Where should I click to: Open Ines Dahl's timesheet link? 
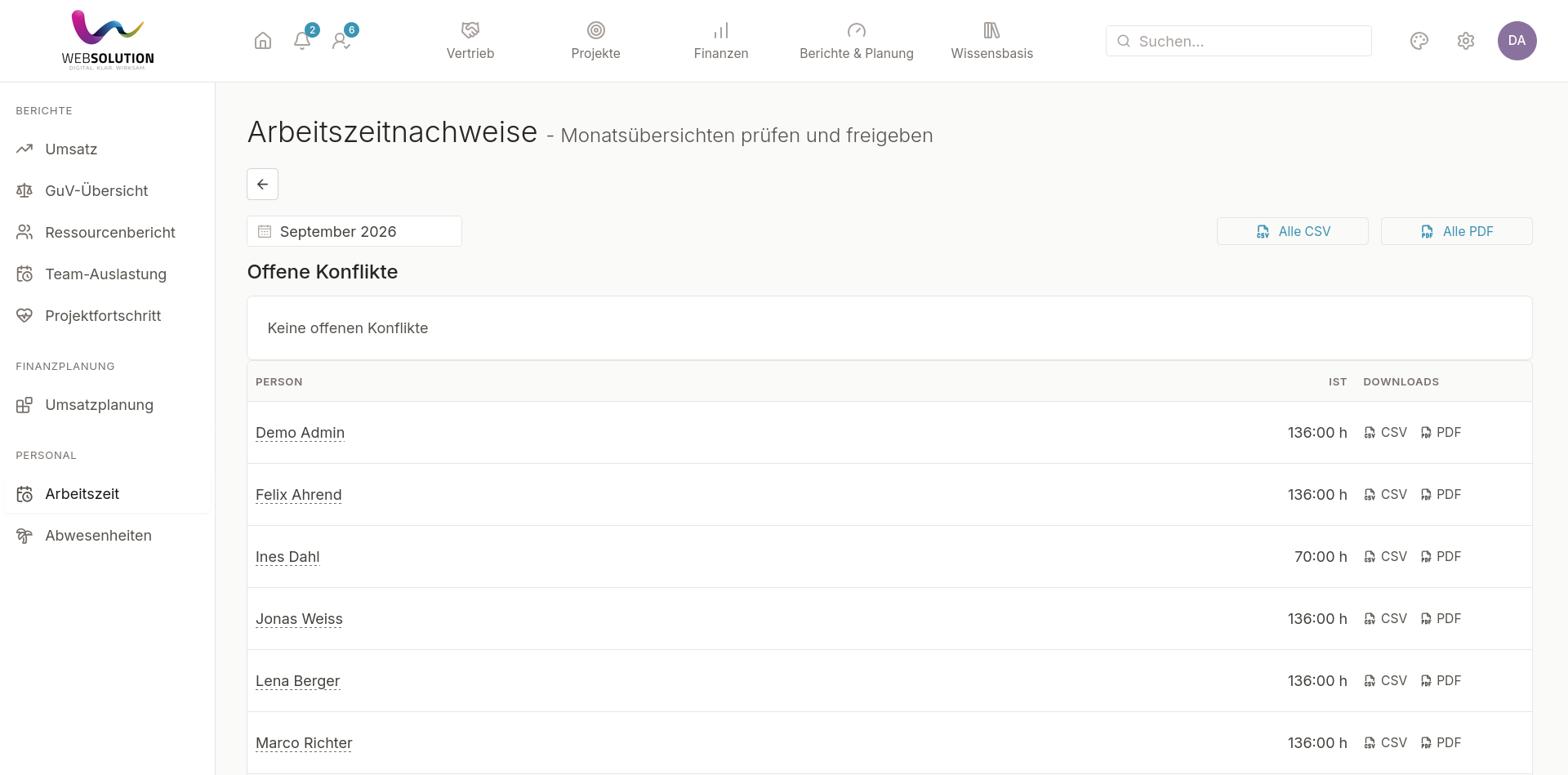click(x=287, y=557)
